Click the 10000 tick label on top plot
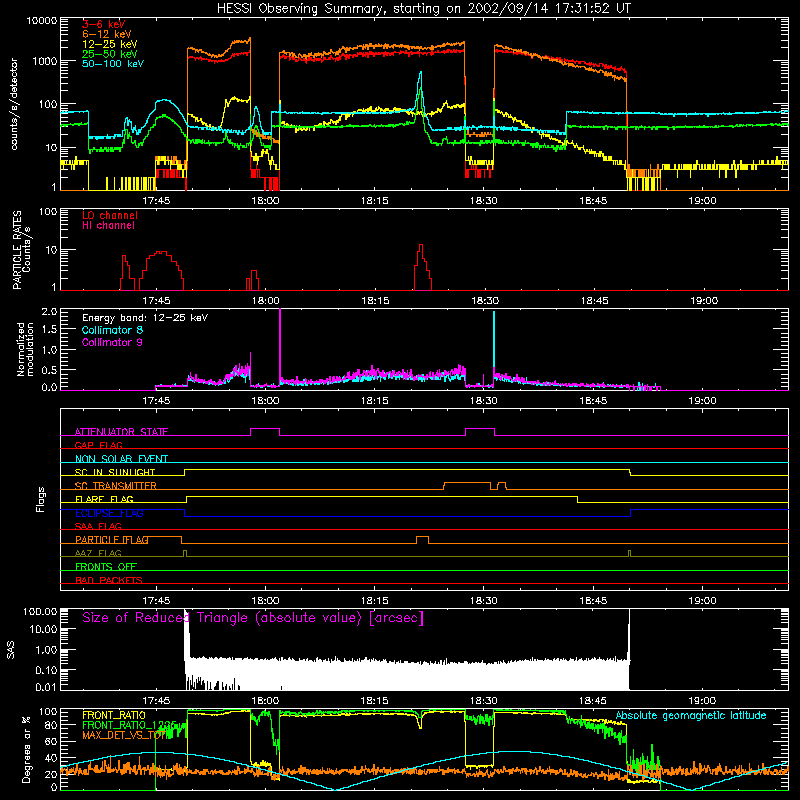800x800 pixels. point(42,21)
